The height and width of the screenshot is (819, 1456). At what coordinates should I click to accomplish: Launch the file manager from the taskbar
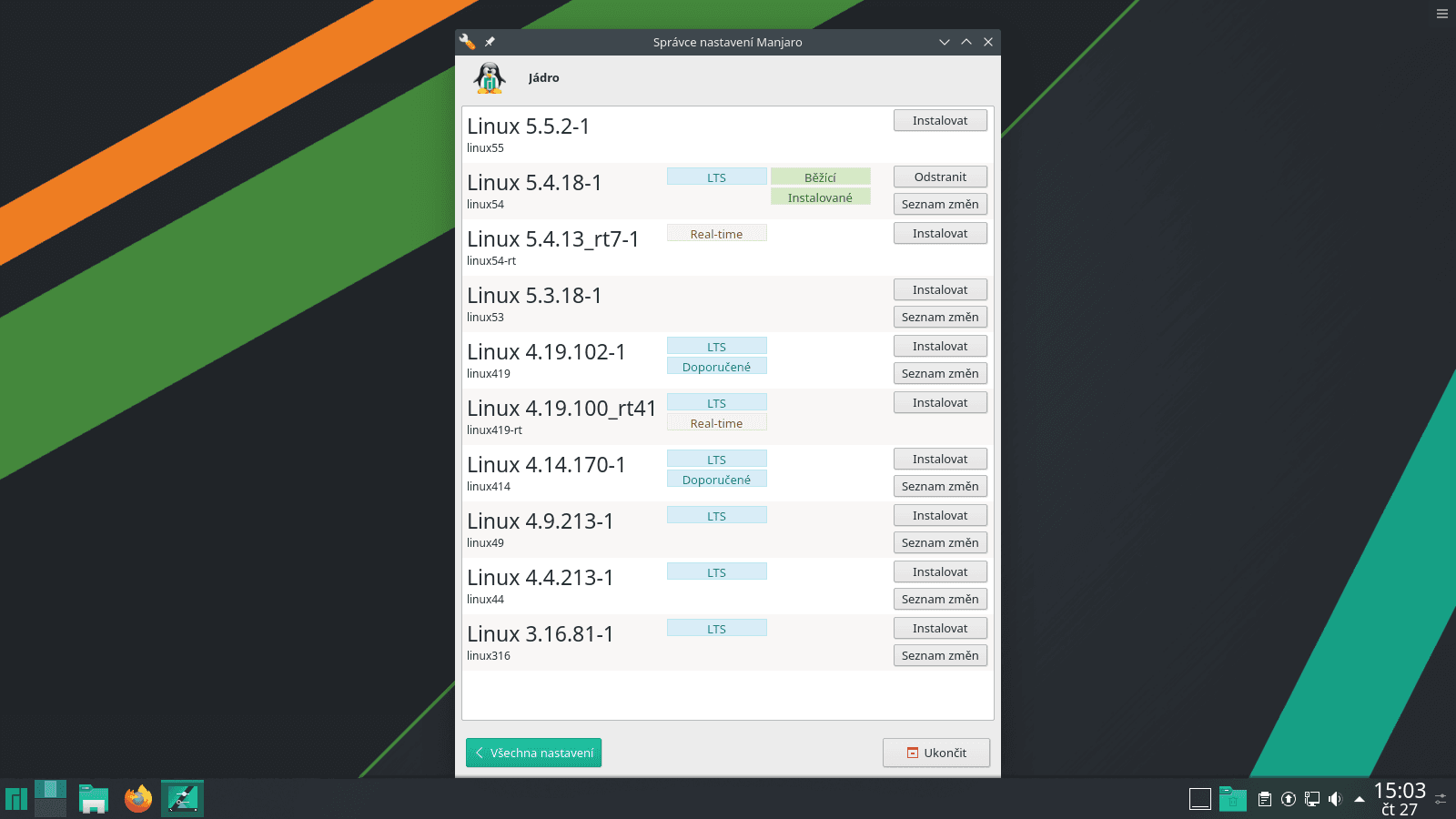coord(94,799)
